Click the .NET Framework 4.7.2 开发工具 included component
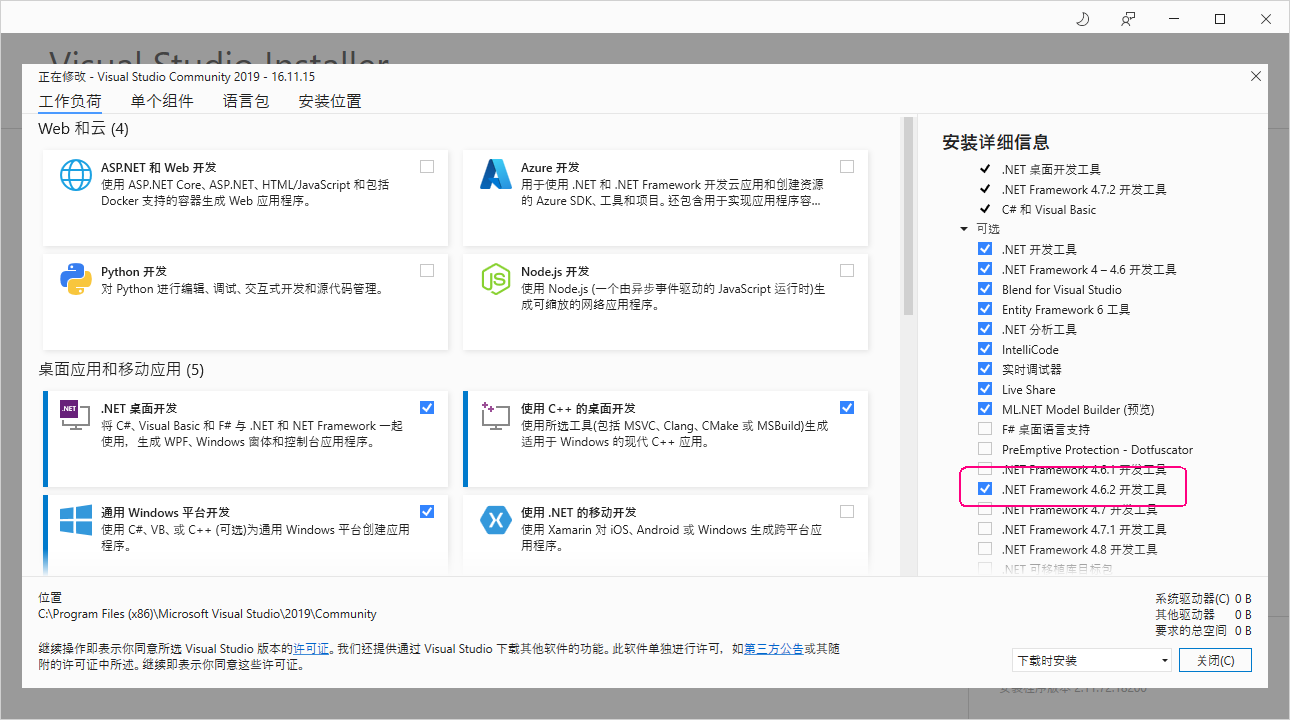The image size is (1290, 720). click(x=1084, y=189)
